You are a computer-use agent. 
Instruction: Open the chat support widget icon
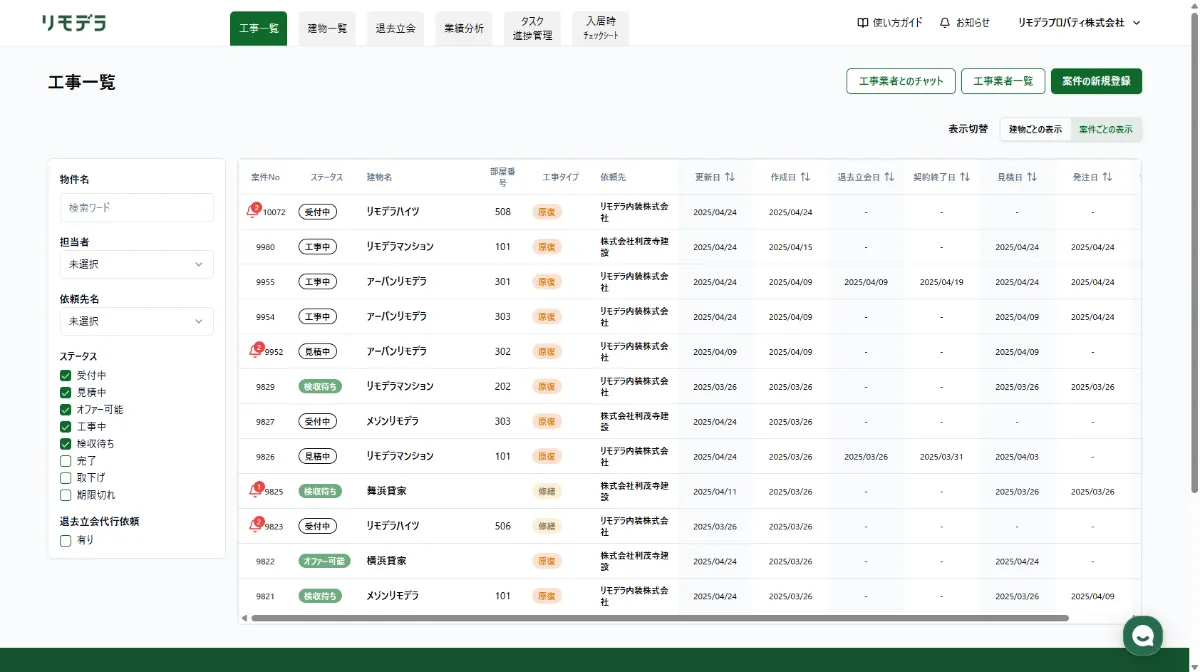(x=1143, y=635)
